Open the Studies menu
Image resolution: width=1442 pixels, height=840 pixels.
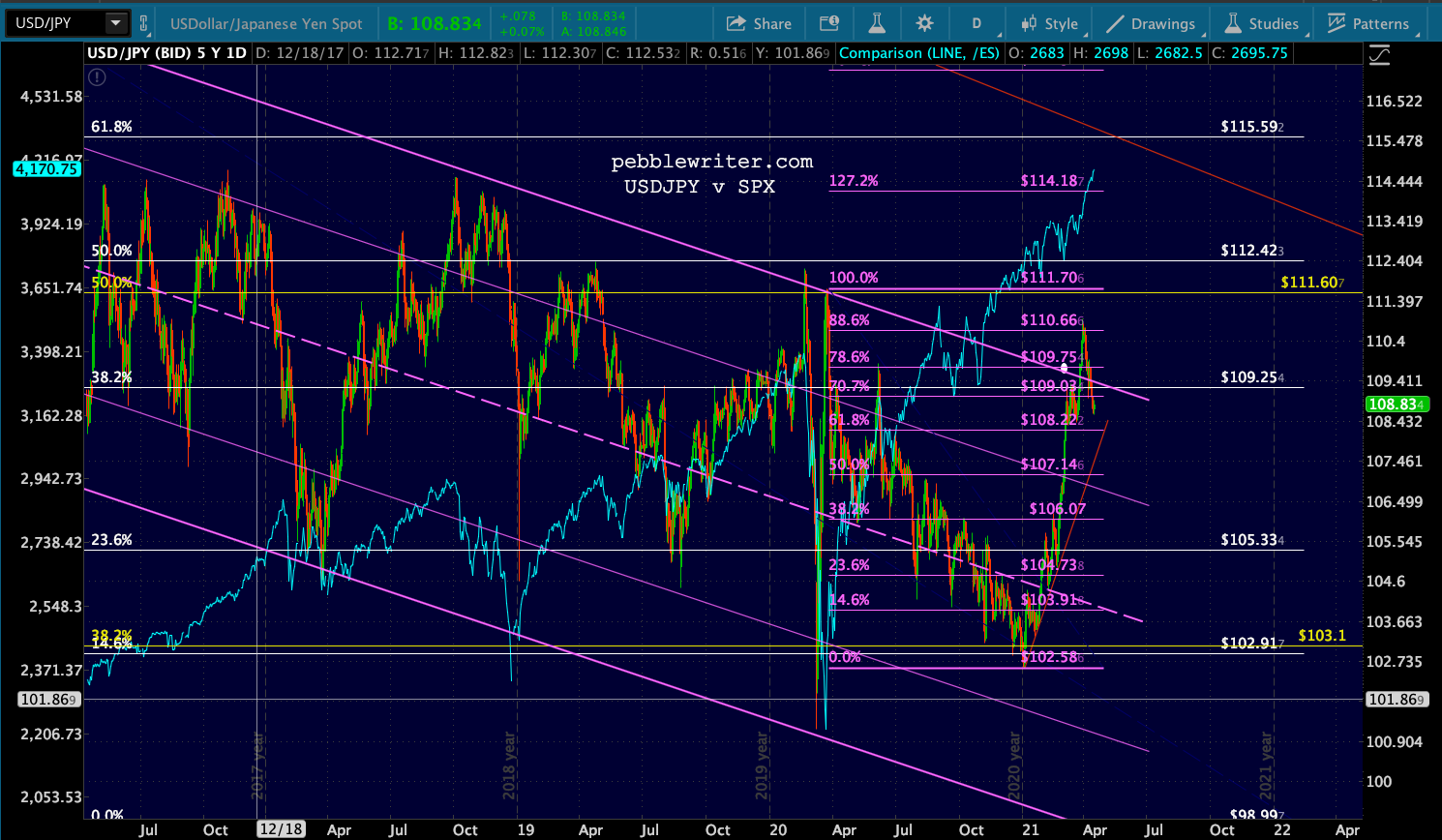point(1262,23)
